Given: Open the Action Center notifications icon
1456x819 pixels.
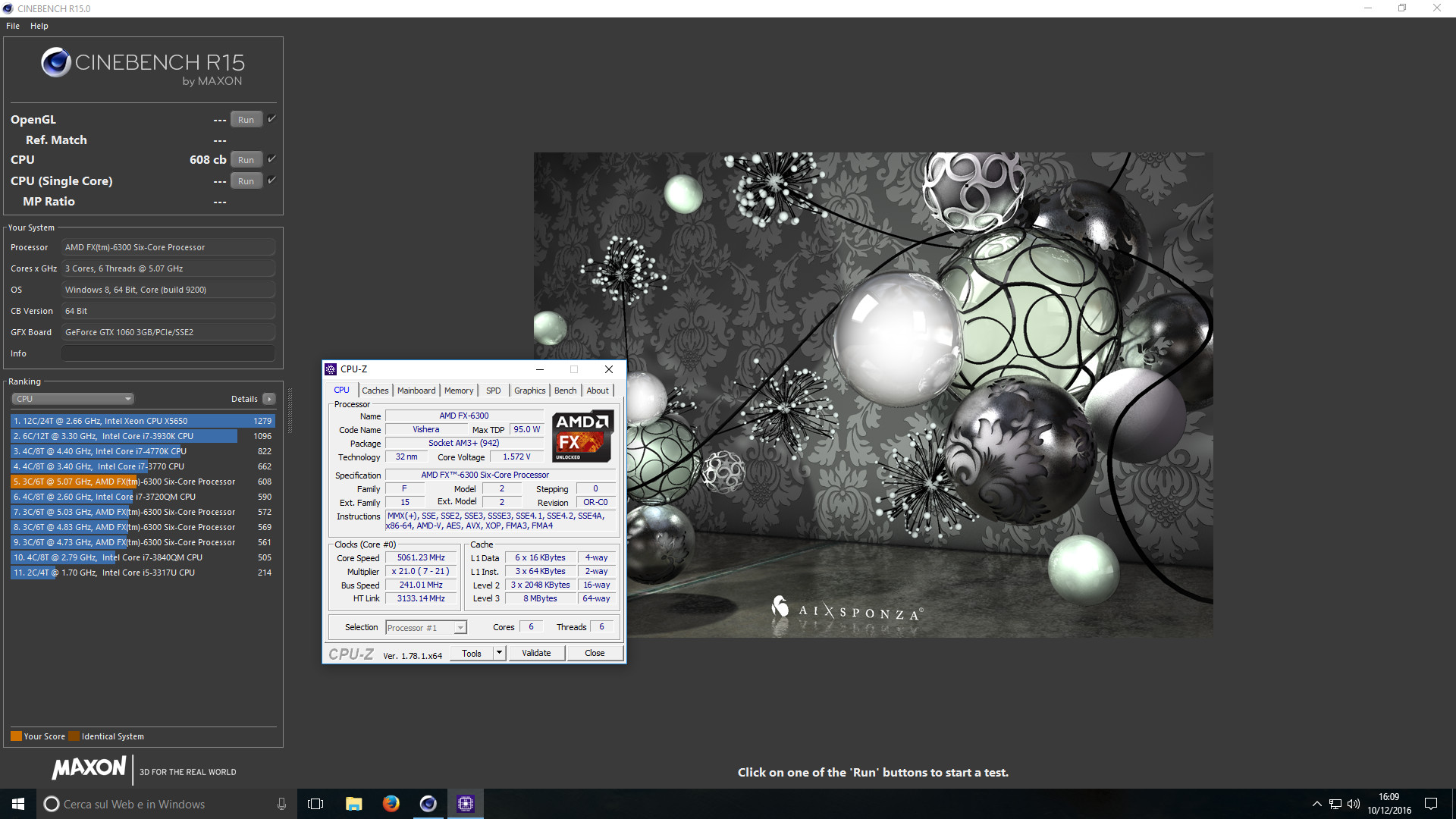Looking at the screenshot, I should [x=1431, y=804].
